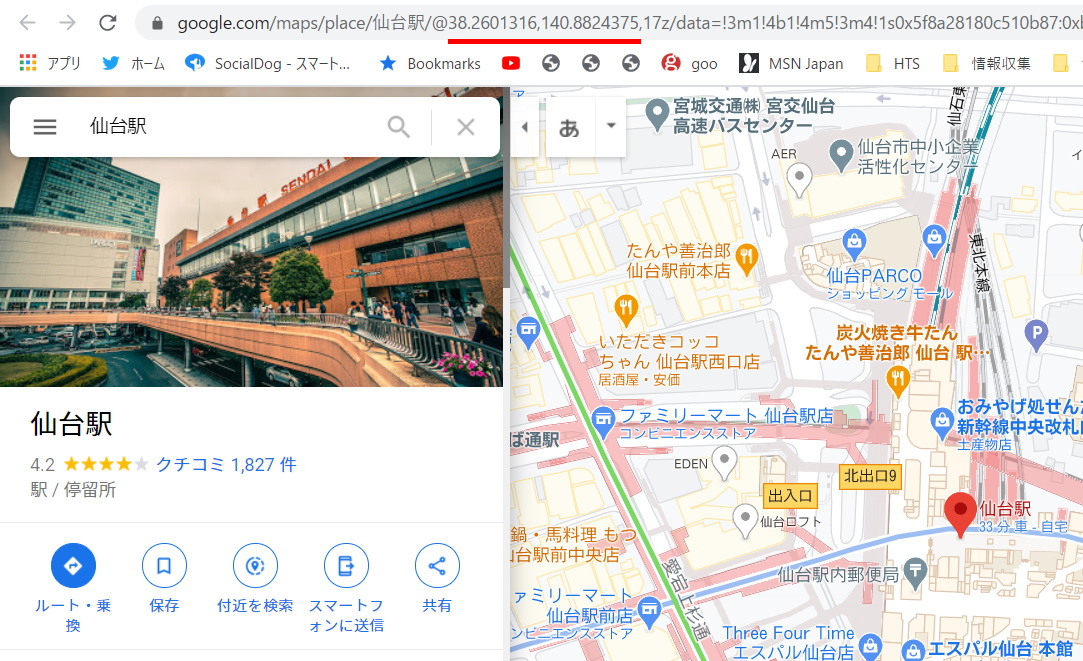Click the ルート・乗換 directions button
The width and height of the screenshot is (1083, 661).
click(73, 566)
